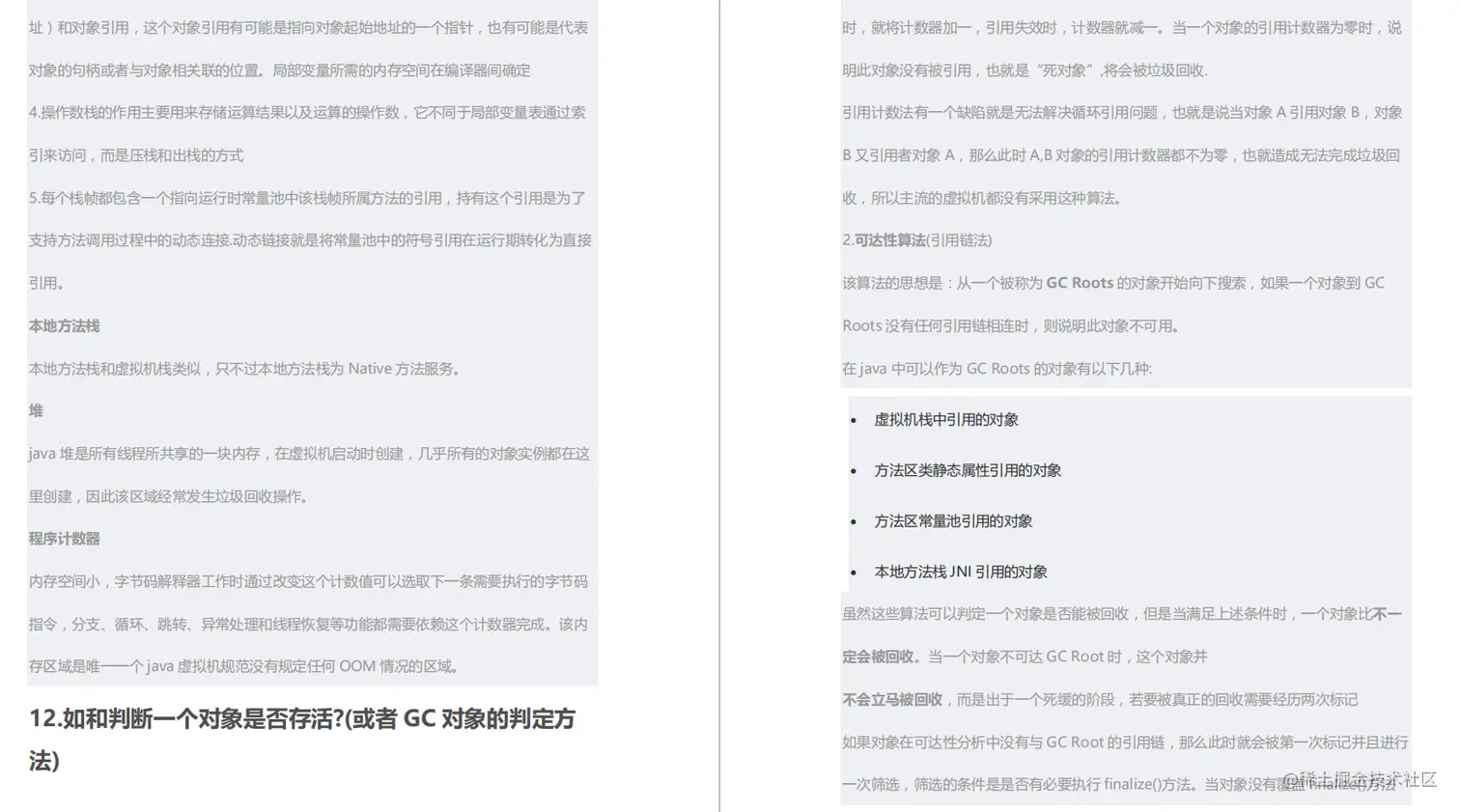Select the heading 本地方法栈
This screenshot has width=1460, height=812.
click(x=64, y=325)
